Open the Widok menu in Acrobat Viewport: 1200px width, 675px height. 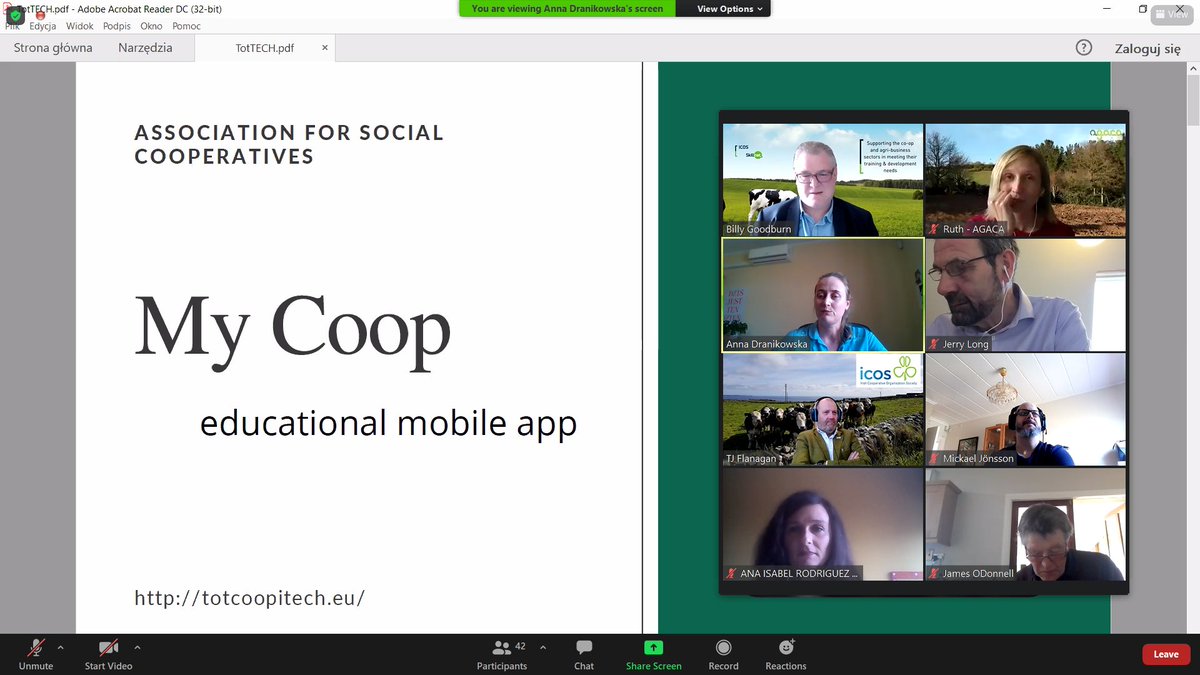click(79, 26)
